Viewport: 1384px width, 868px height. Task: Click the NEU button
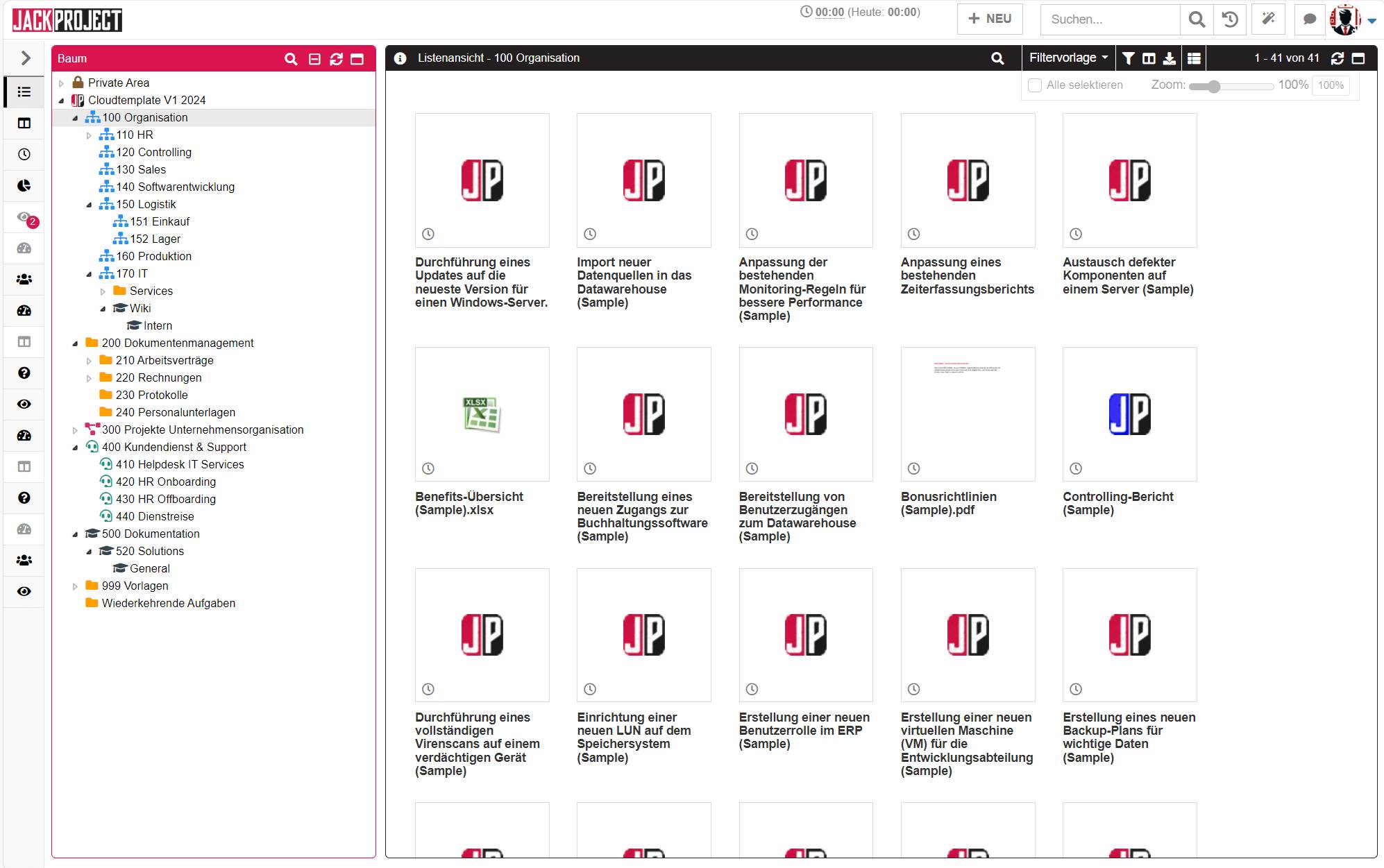[x=990, y=19]
